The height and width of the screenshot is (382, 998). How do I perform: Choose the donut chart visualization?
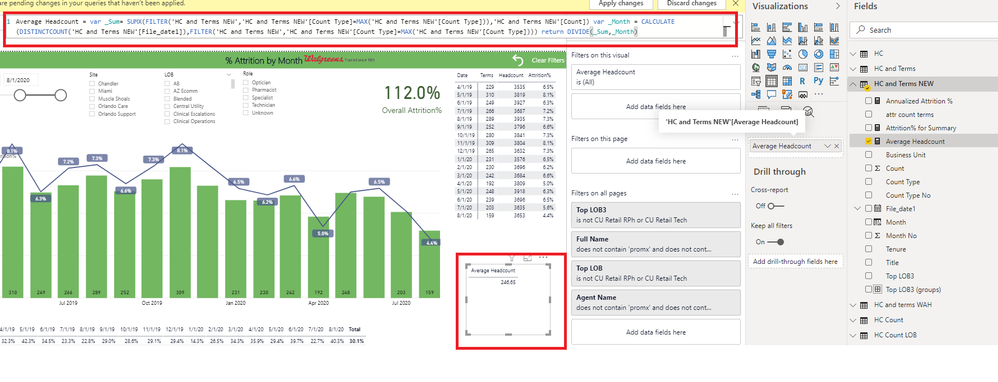pos(819,54)
